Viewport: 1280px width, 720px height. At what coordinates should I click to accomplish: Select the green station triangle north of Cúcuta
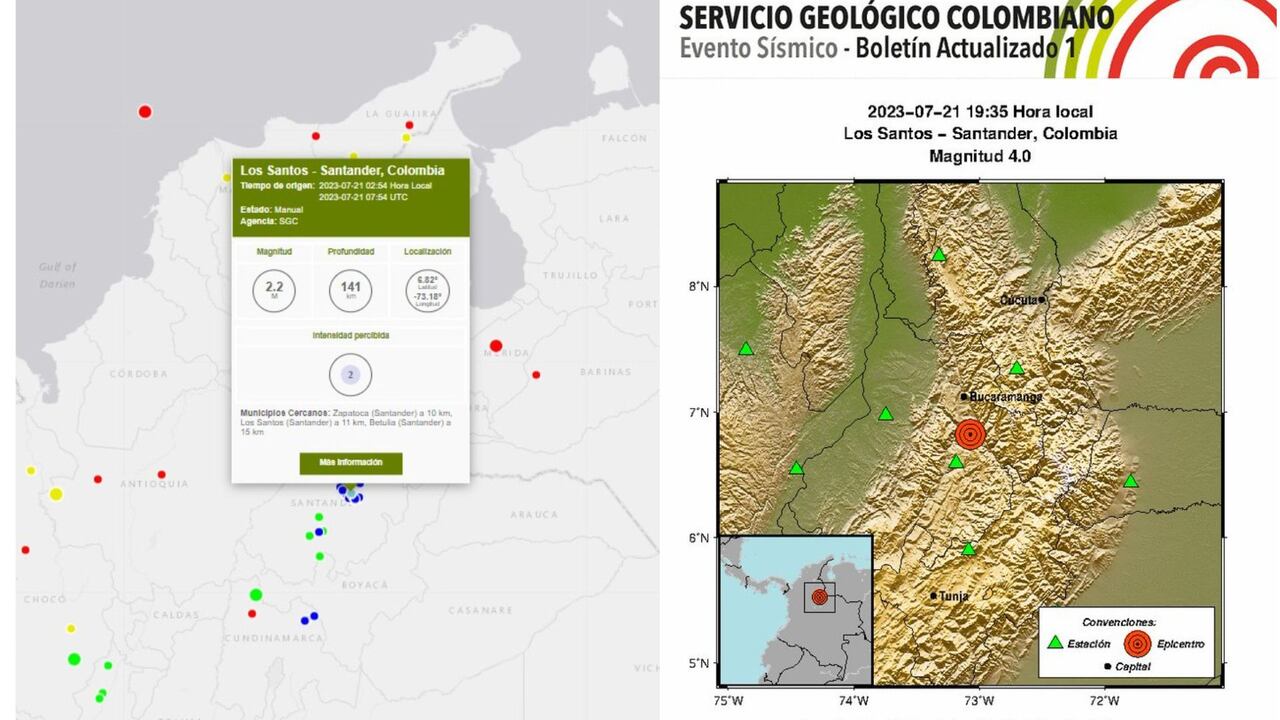938,255
